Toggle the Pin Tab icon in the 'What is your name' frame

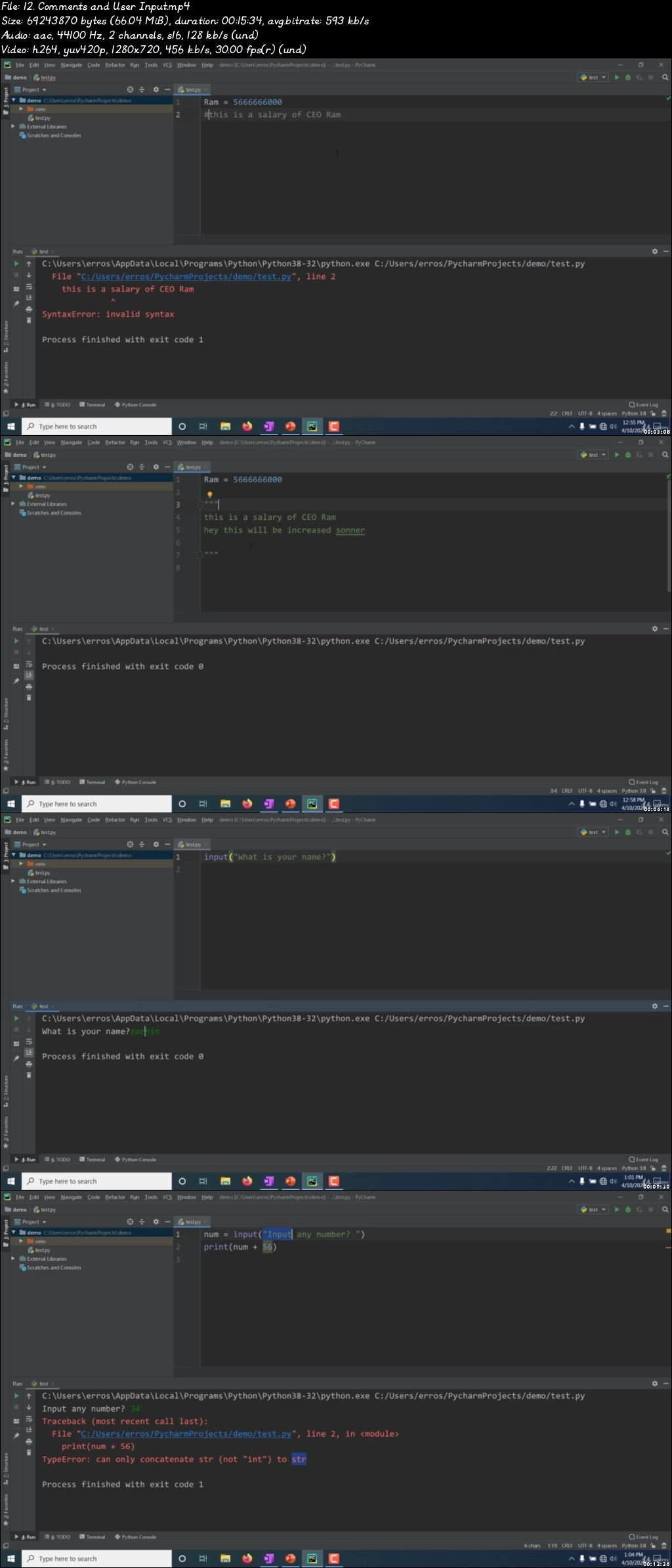[16, 1059]
